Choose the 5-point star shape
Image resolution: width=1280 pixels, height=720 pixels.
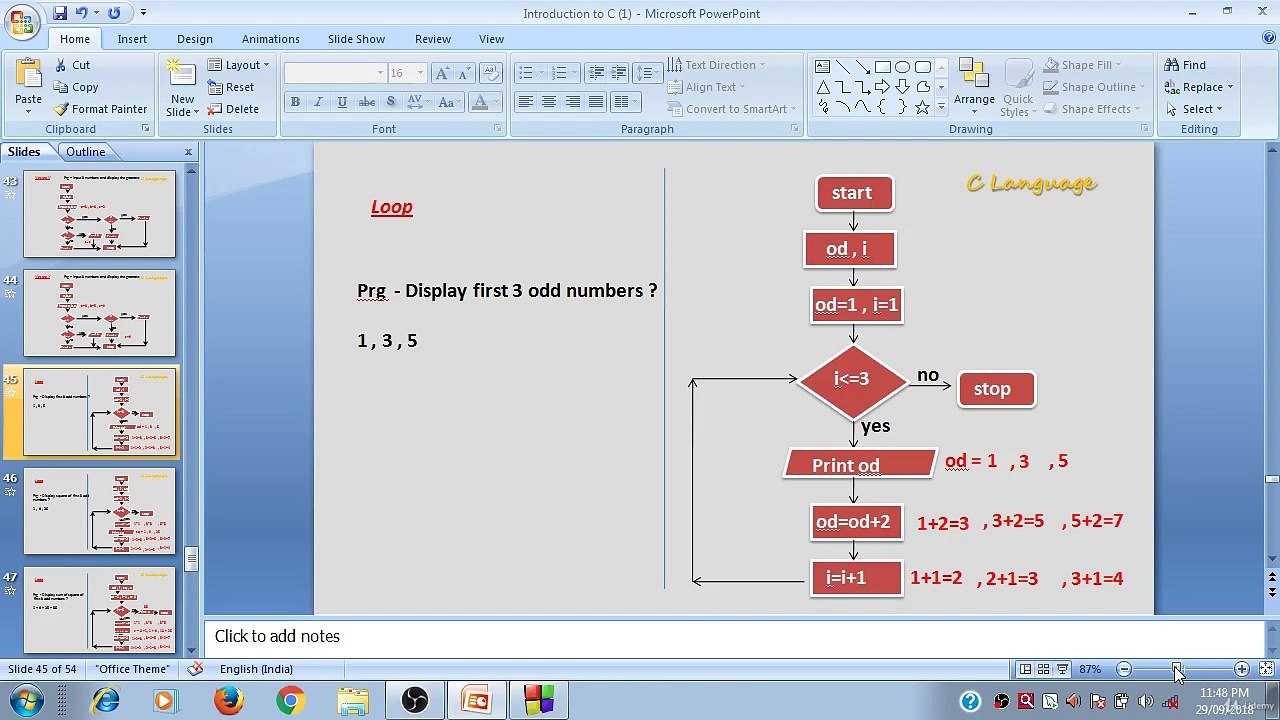click(x=922, y=107)
